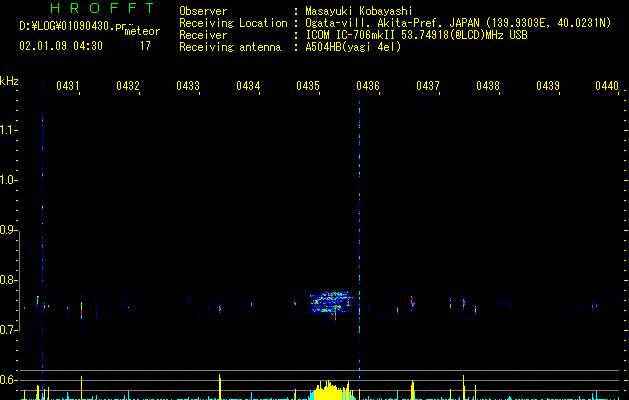Click the Ogata-vill. Akita-Pref. JAPAN location text
Screen dimensions: 629x400
click(458, 23)
